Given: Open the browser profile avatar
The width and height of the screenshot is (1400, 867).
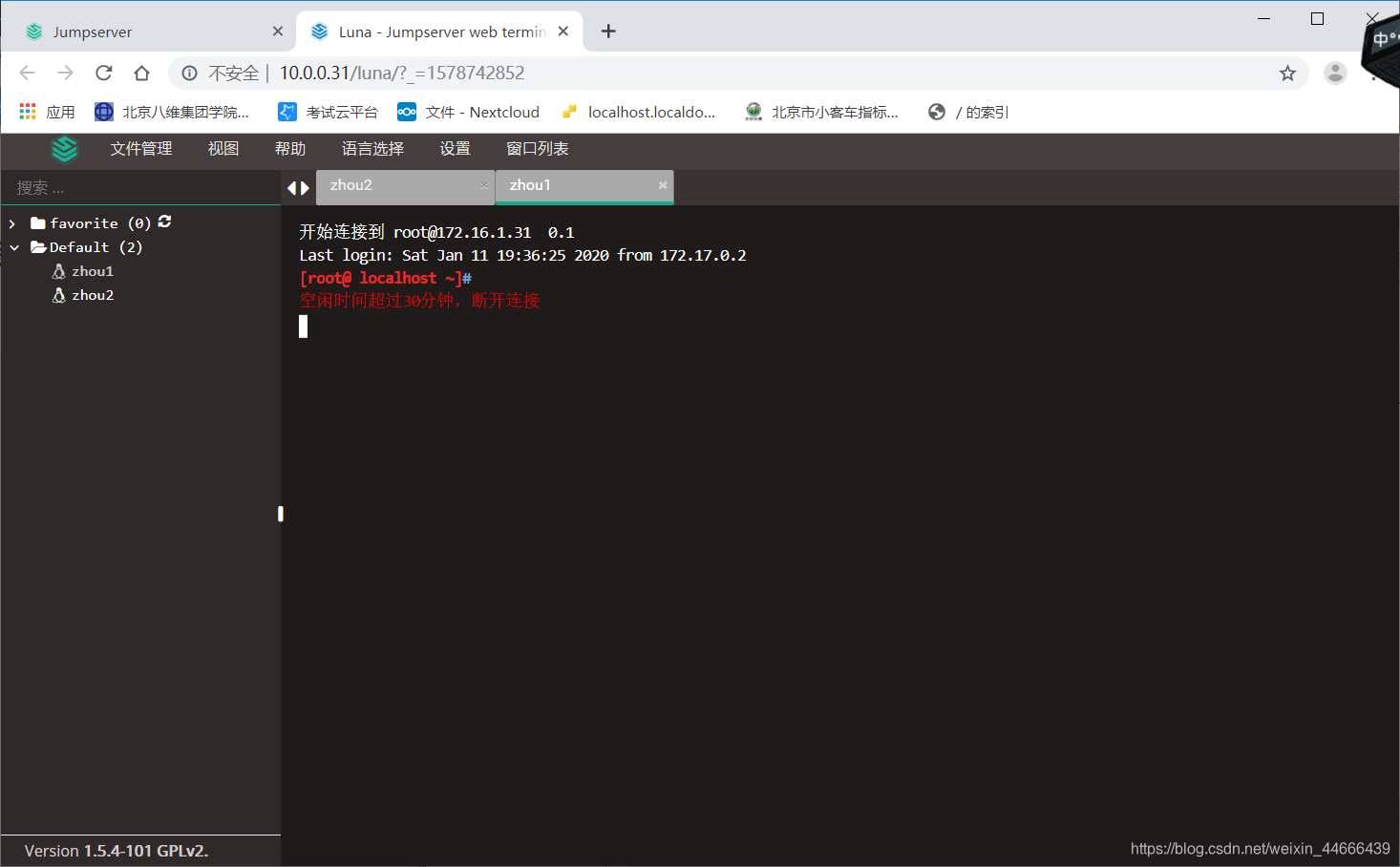Looking at the screenshot, I should pos(1335,73).
